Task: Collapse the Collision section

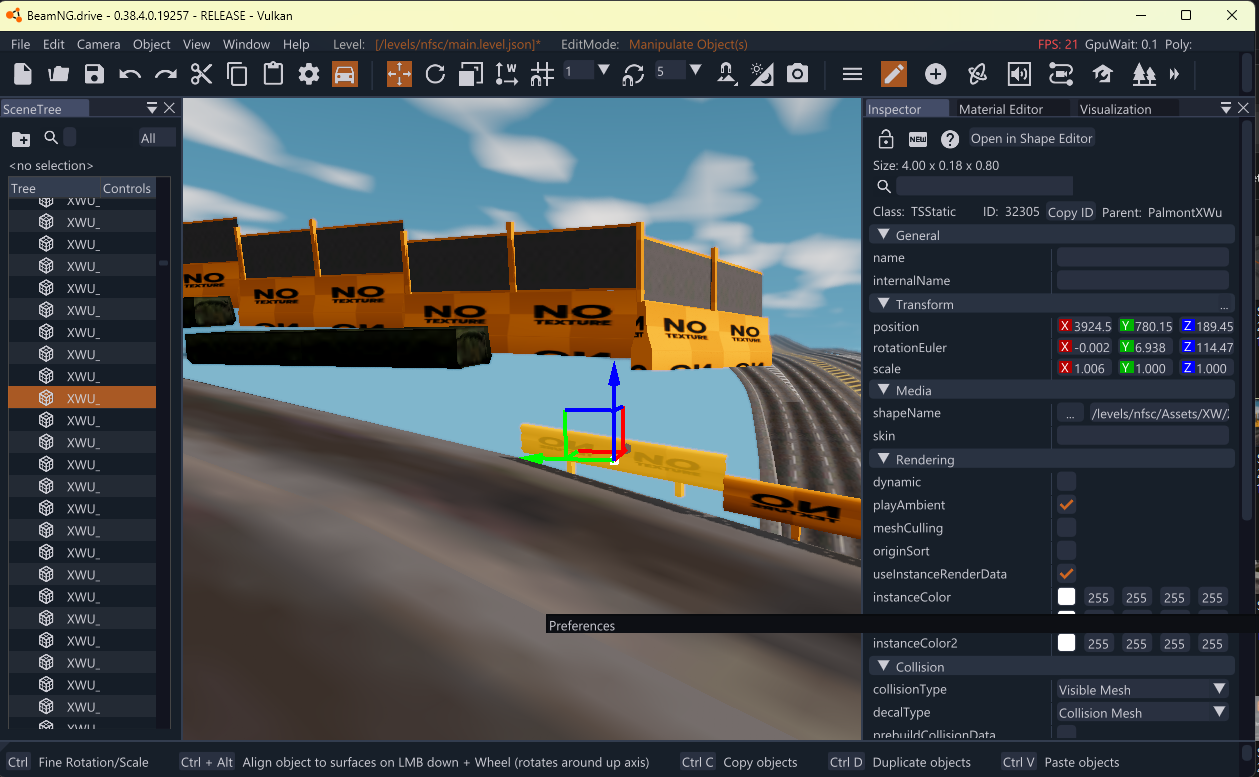Action: pyautogui.click(x=884, y=667)
